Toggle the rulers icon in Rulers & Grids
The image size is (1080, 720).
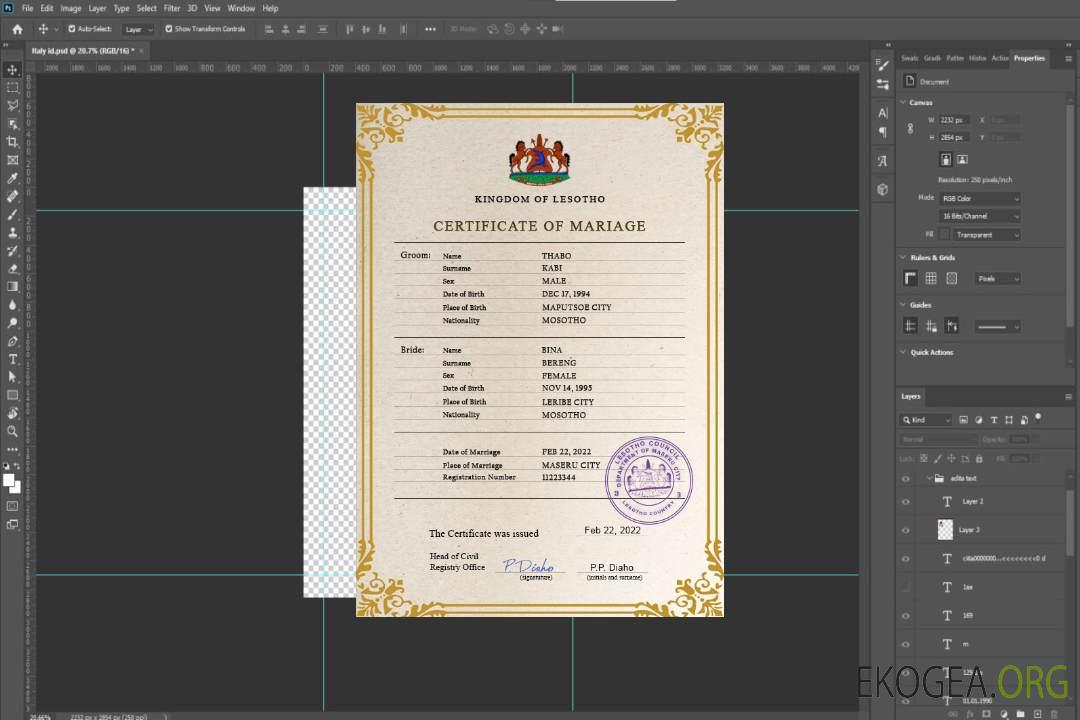pos(911,278)
